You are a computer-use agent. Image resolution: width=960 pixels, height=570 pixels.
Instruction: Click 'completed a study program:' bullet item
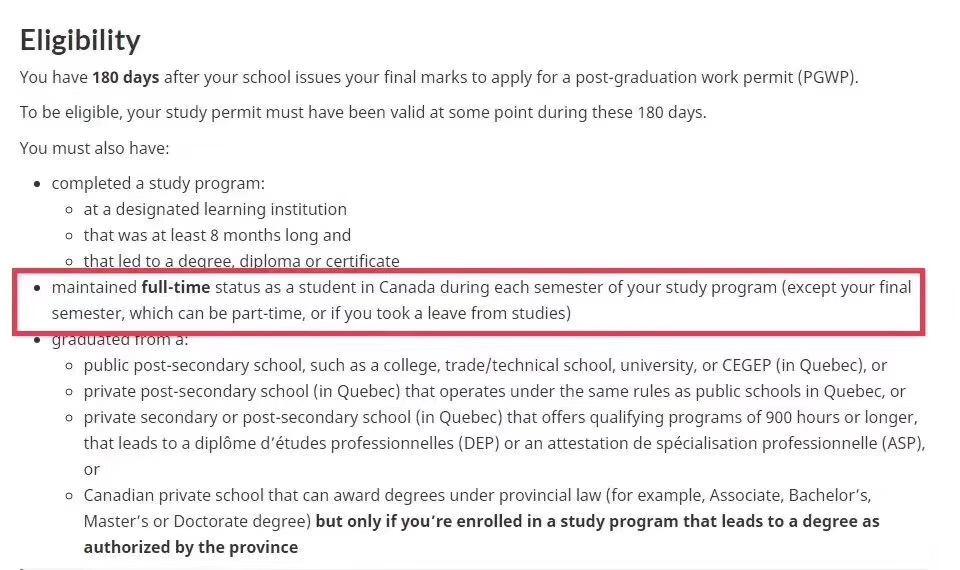click(x=158, y=184)
